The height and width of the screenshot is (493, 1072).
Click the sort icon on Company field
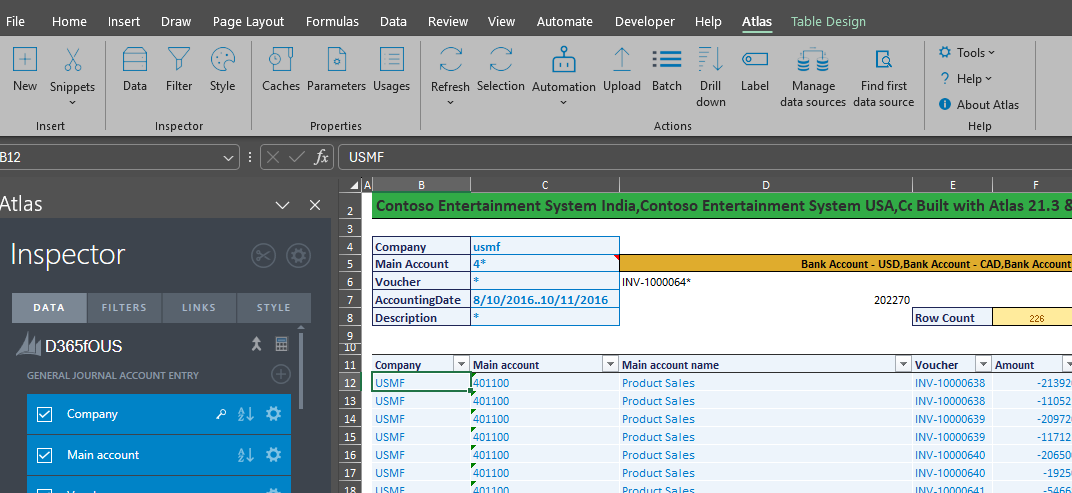click(245, 414)
